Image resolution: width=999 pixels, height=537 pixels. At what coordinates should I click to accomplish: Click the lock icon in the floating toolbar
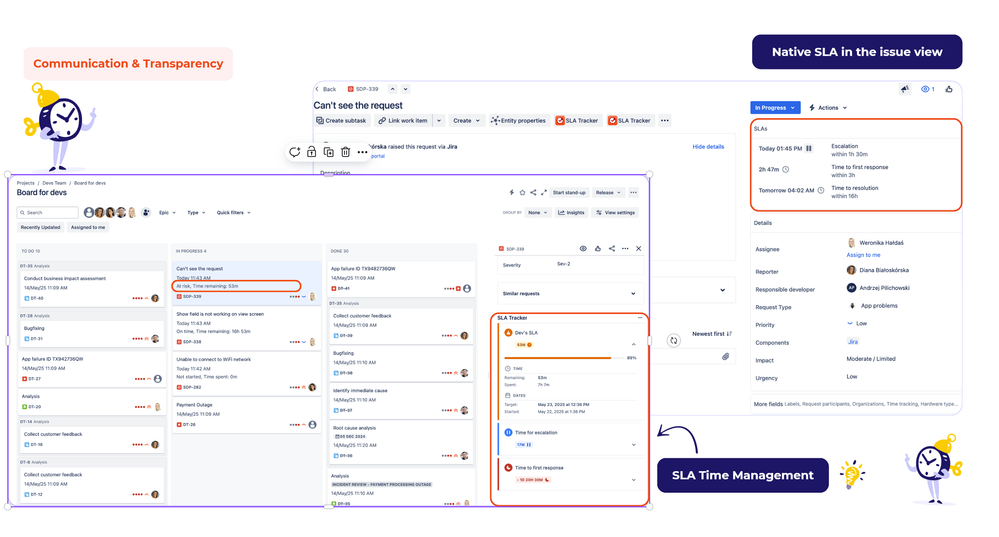pyautogui.click(x=312, y=152)
